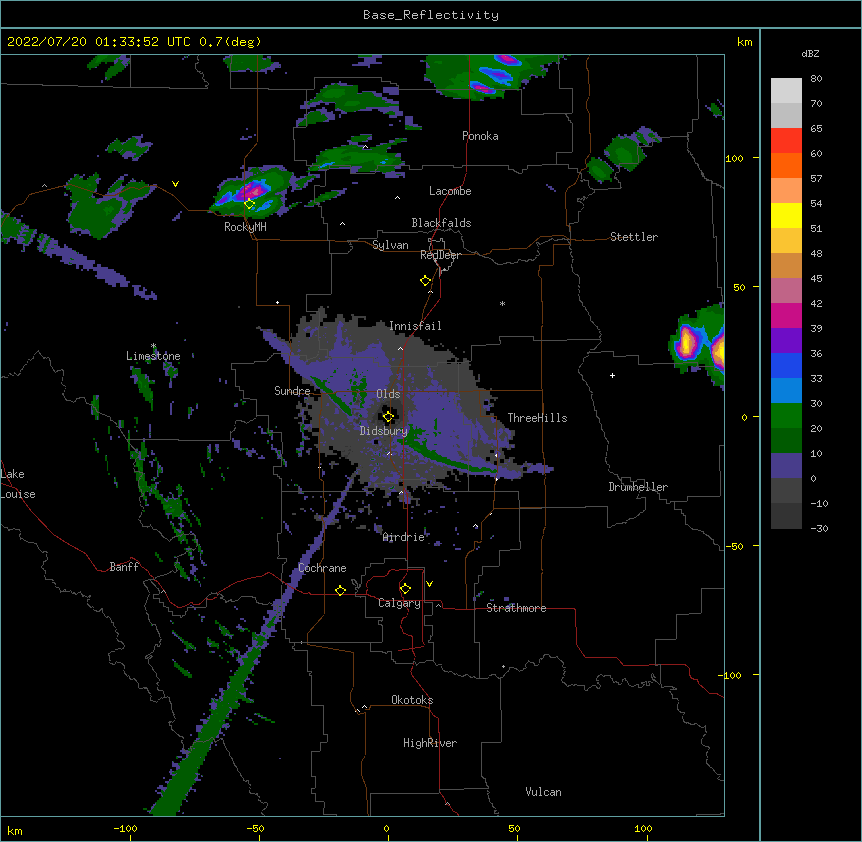Click the Base_Reflectivity title
This screenshot has width=862, height=842.
point(431,15)
